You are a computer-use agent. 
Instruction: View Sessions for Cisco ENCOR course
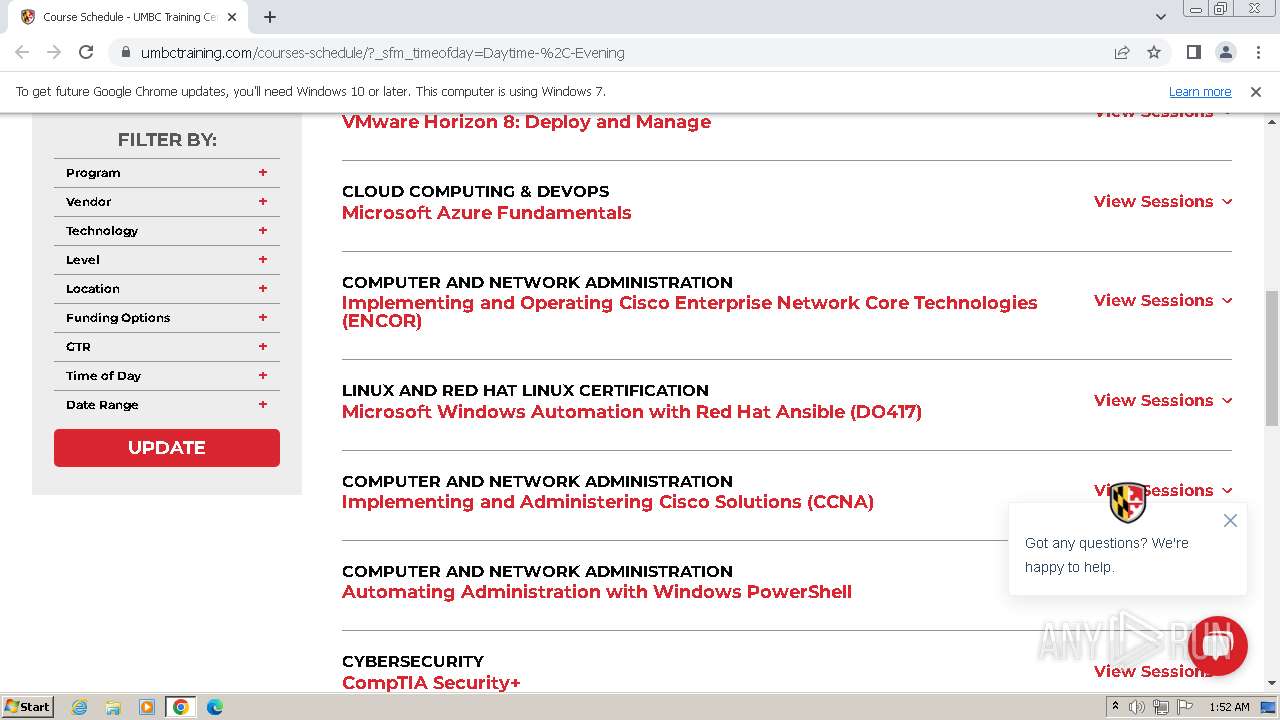pos(1163,300)
